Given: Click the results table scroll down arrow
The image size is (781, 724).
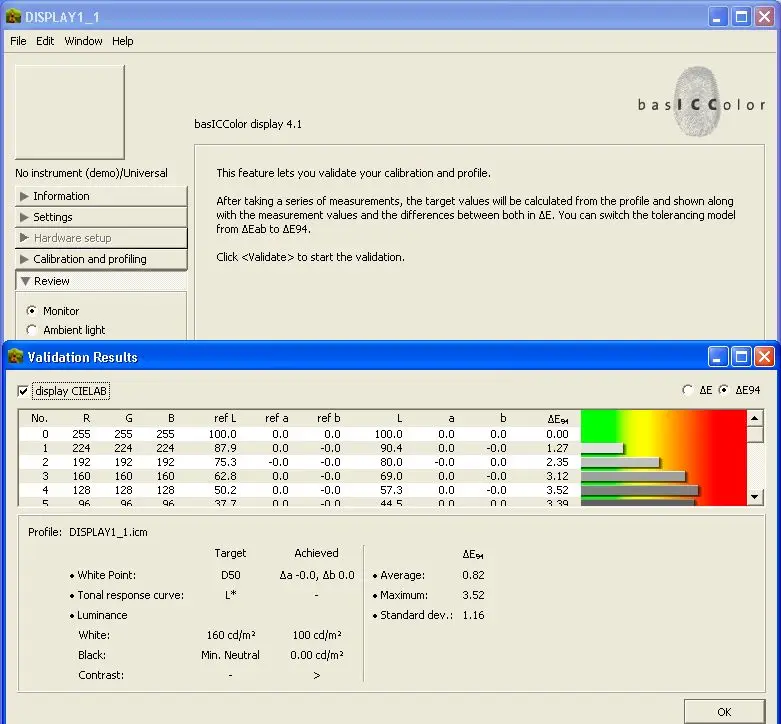Looking at the screenshot, I should [x=755, y=496].
